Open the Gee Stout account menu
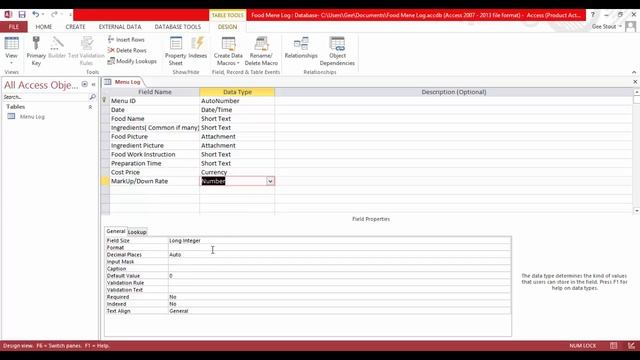640x360 pixels. tap(607, 27)
